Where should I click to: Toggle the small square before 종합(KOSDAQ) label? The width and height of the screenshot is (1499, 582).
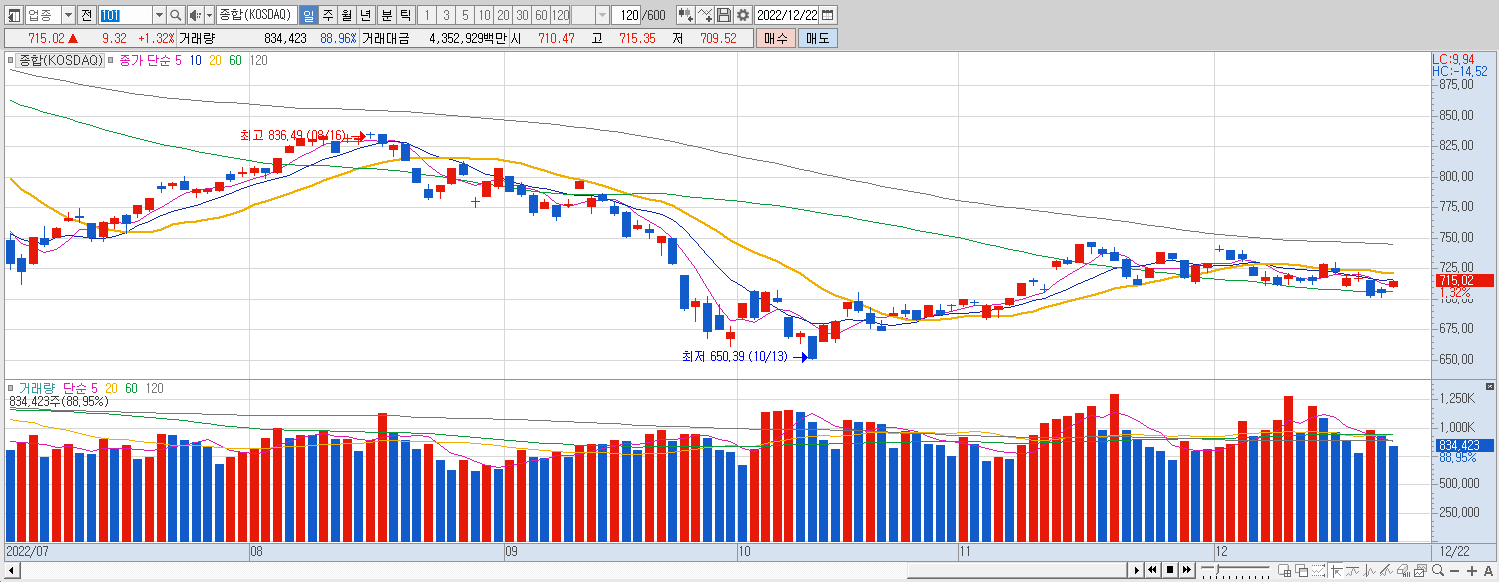pyautogui.click(x=11, y=61)
